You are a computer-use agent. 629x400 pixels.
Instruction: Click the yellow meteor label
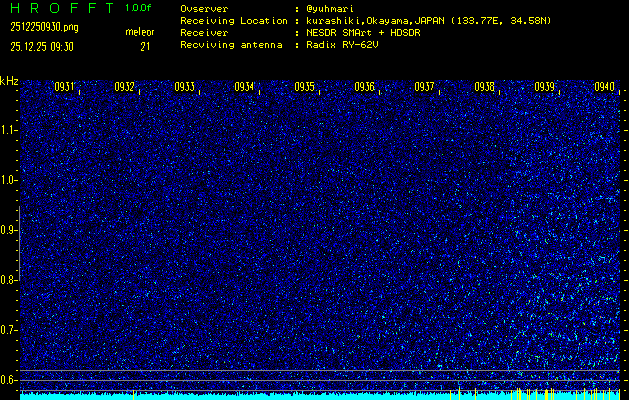[140, 33]
